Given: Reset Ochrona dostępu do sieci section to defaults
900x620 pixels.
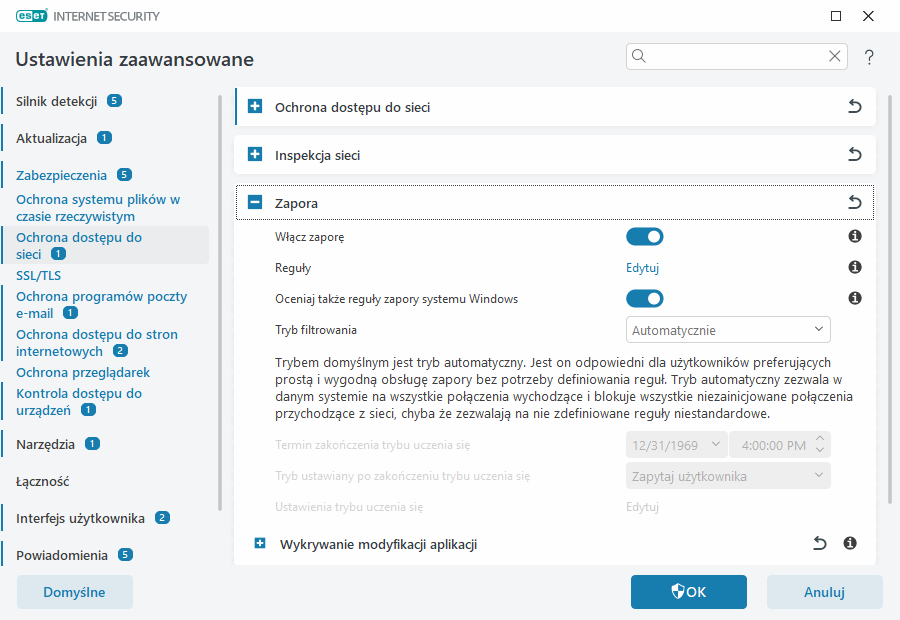Looking at the screenshot, I should tap(854, 107).
